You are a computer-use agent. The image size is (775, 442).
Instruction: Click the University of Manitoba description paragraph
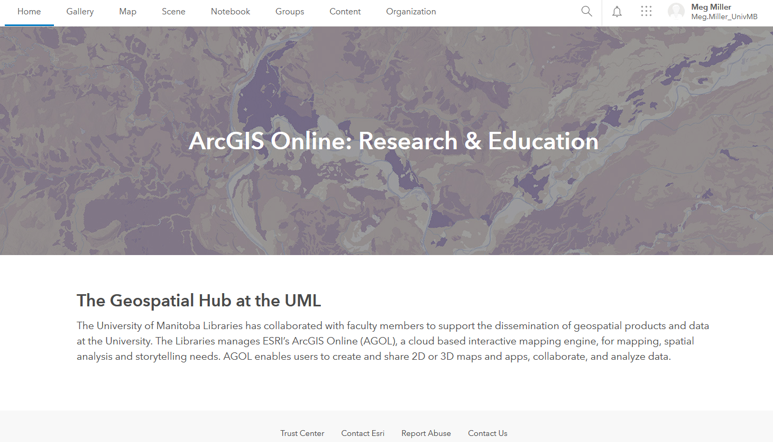click(x=392, y=341)
